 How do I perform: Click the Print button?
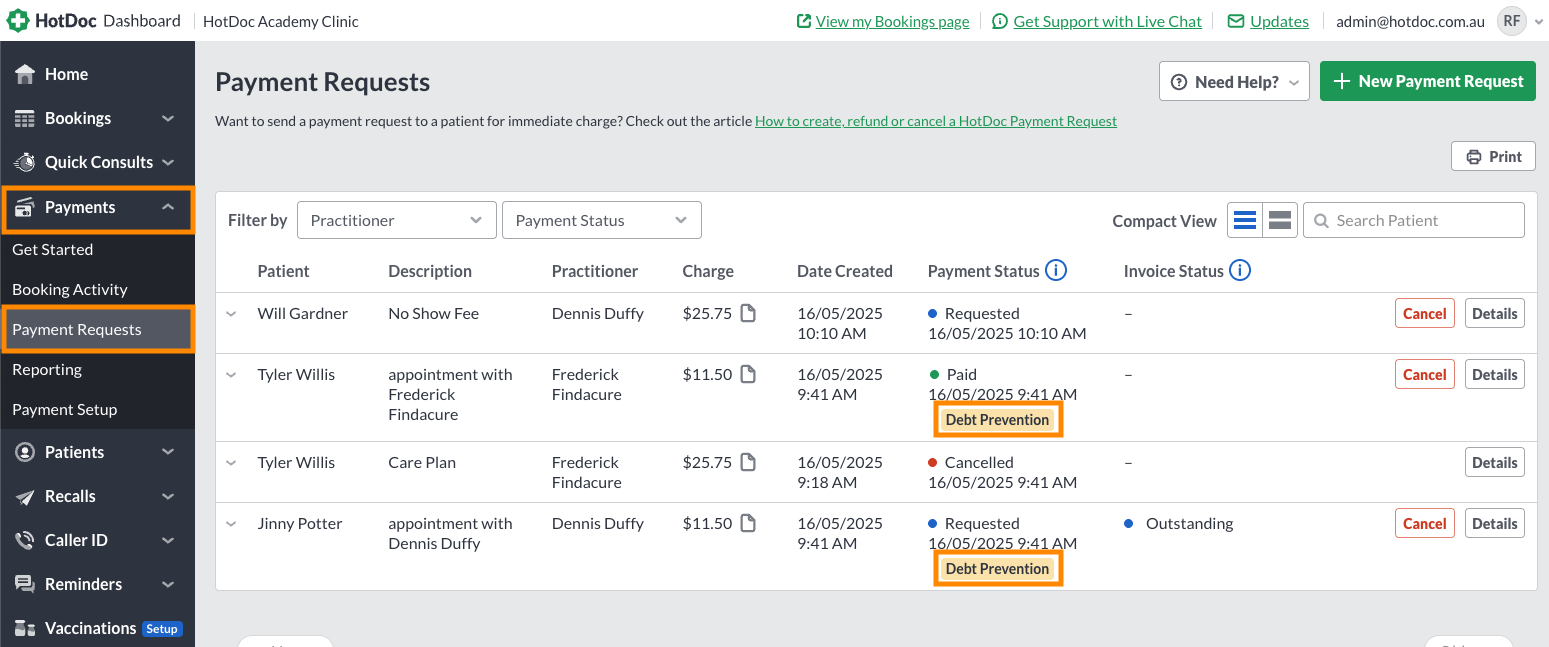point(1493,156)
